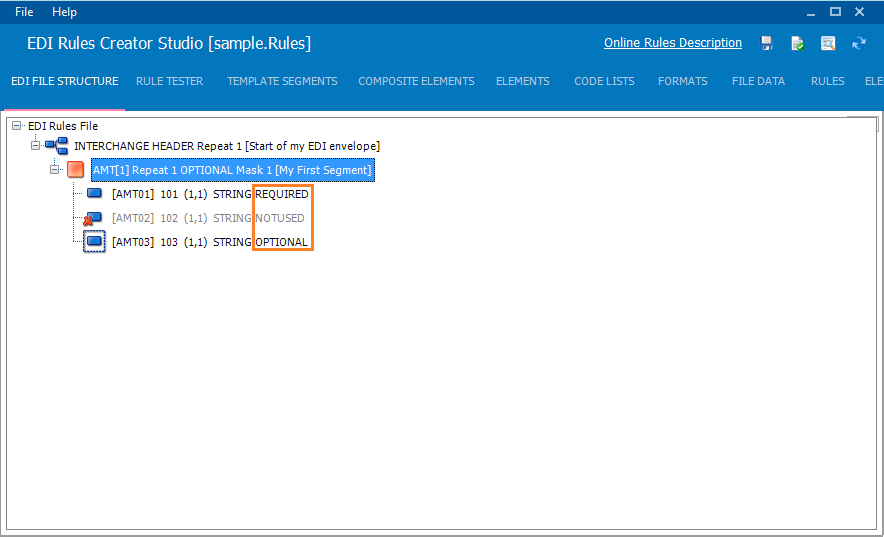Go to the ELEMENTS tab
884x537 pixels.
click(523, 81)
